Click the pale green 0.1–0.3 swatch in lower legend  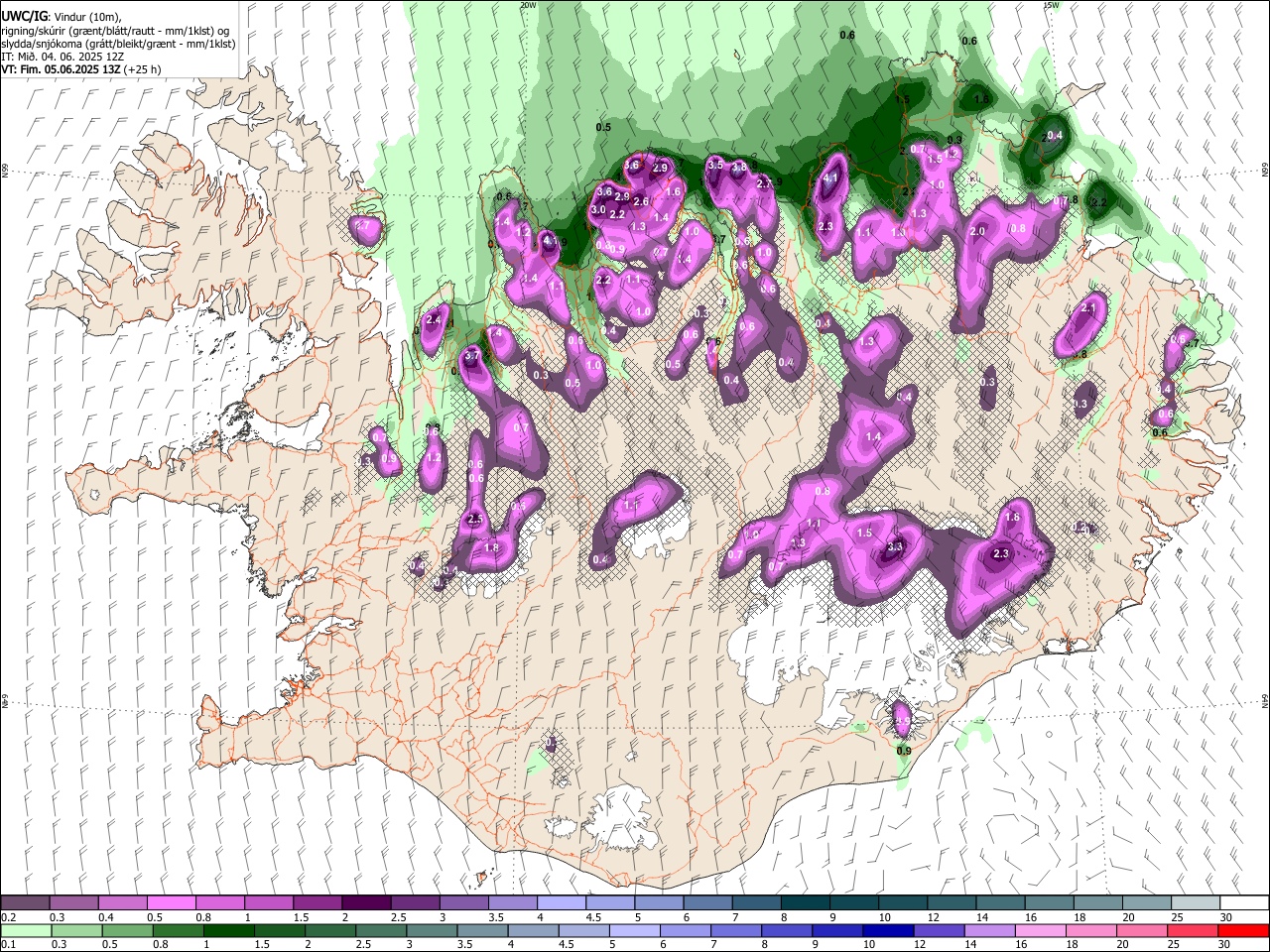click(25, 930)
